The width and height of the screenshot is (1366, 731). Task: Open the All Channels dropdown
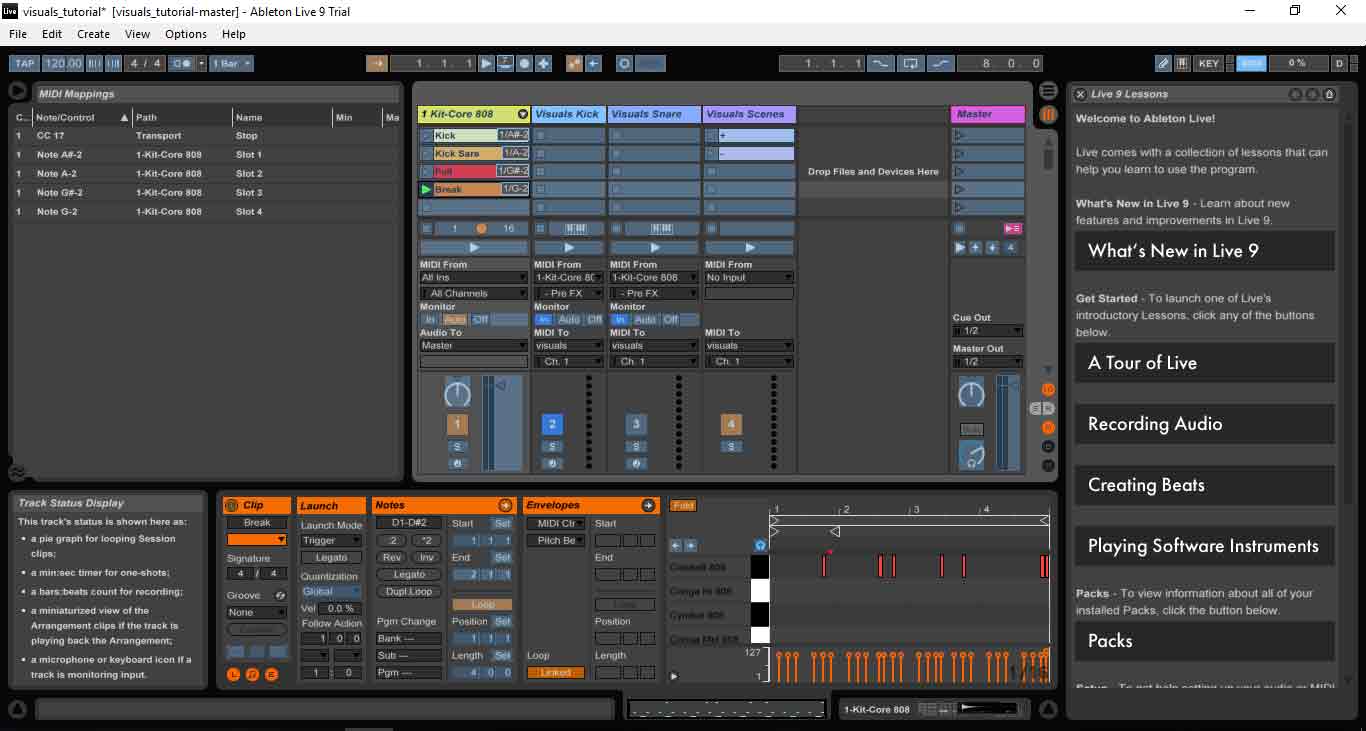[474, 293]
